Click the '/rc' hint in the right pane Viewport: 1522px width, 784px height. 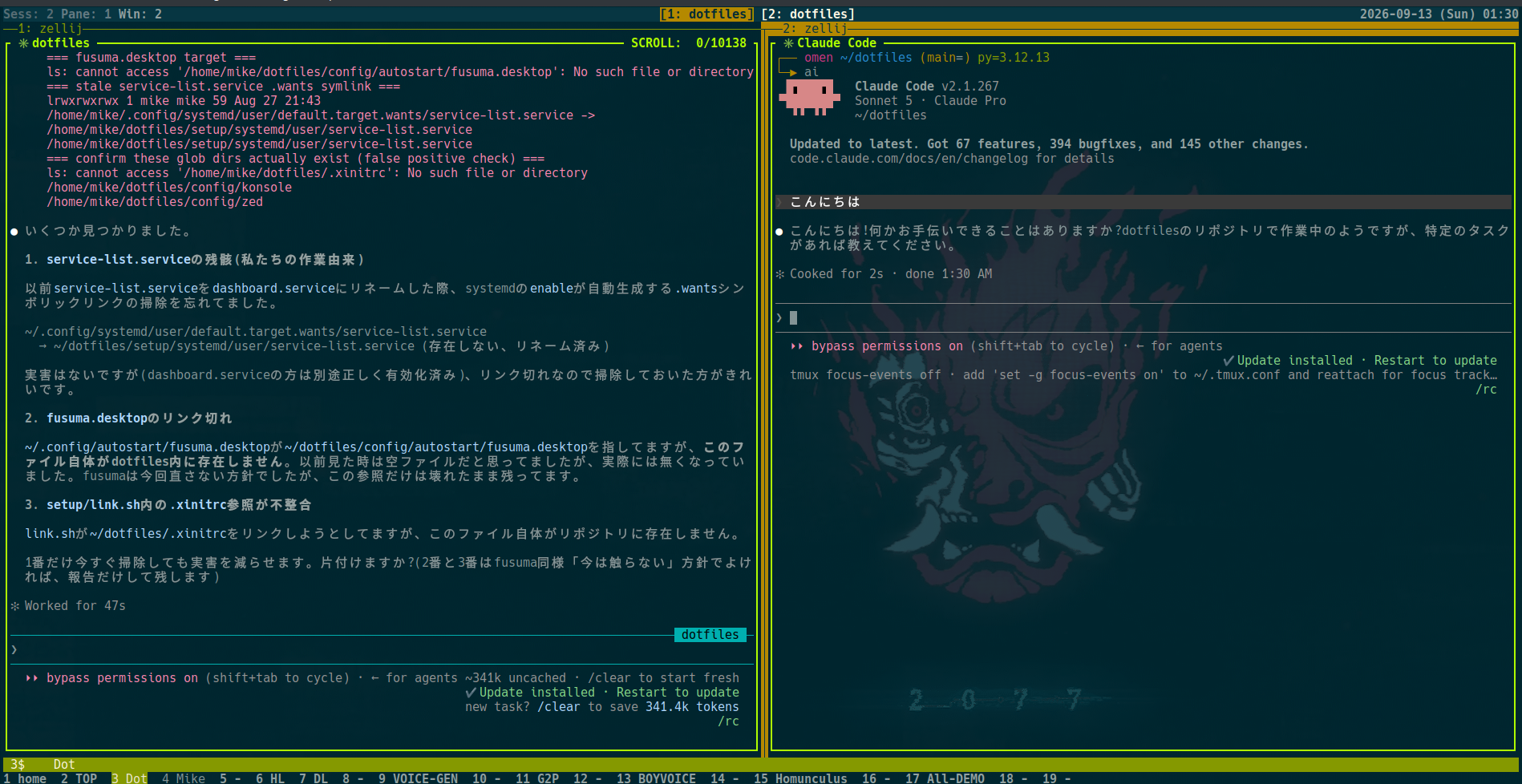pos(1486,390)
